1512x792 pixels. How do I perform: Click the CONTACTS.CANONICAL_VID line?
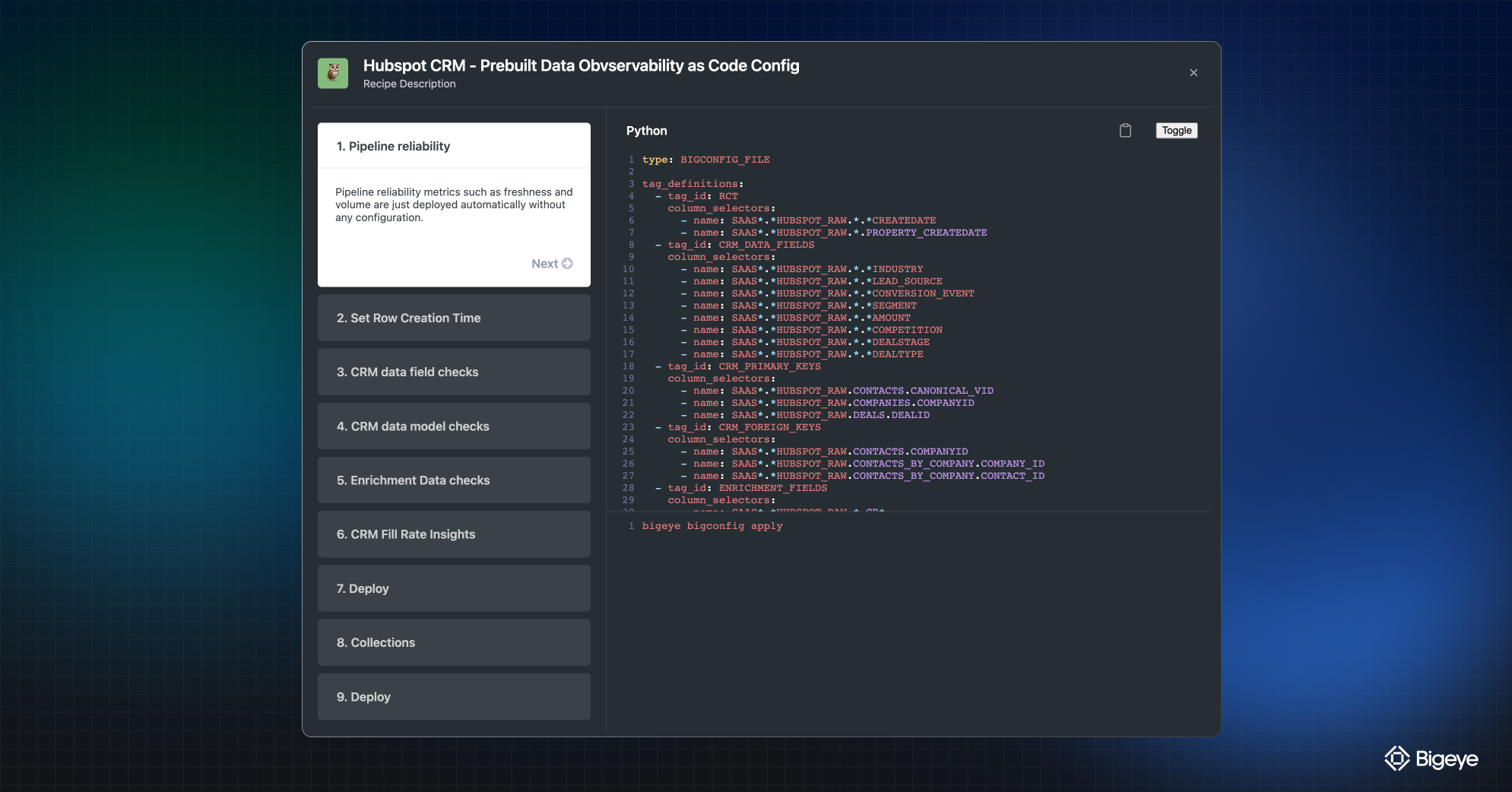837,391
